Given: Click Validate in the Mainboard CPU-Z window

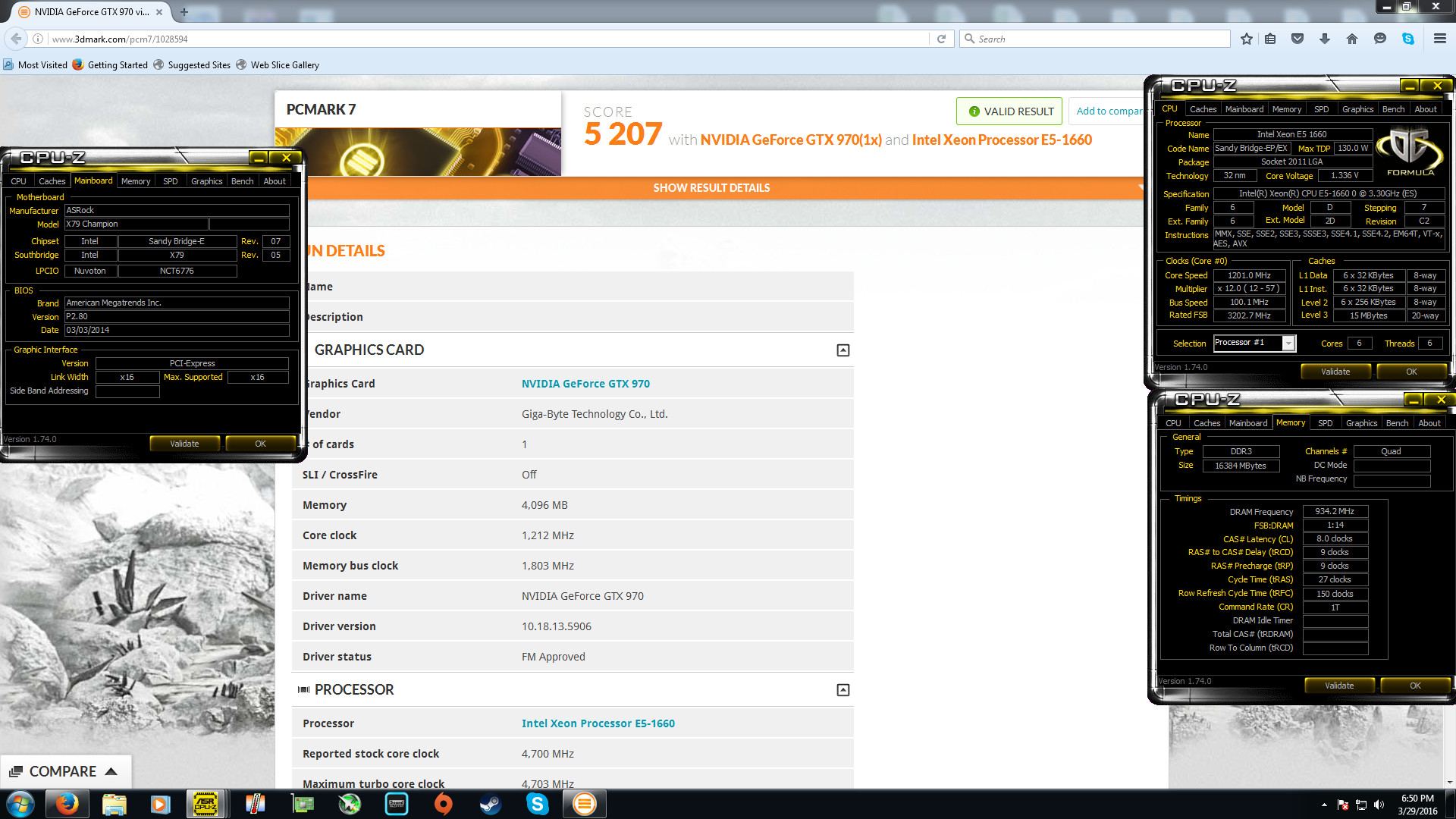Looking at the screenshot, I should [184, 444].
